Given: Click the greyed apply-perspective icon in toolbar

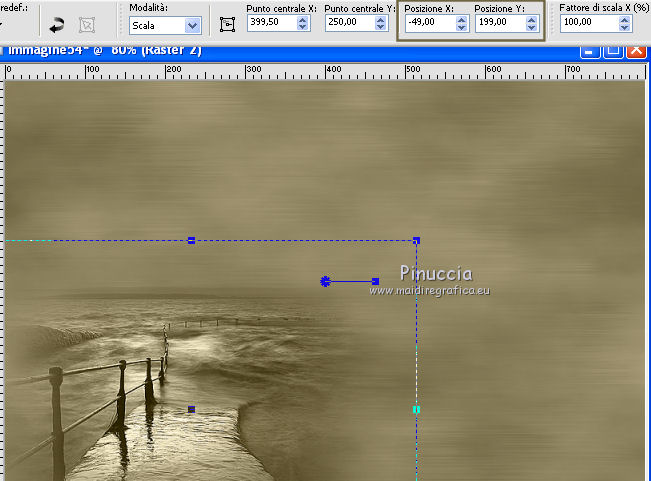Looking at the screenshot, I should tap(87, 25).
